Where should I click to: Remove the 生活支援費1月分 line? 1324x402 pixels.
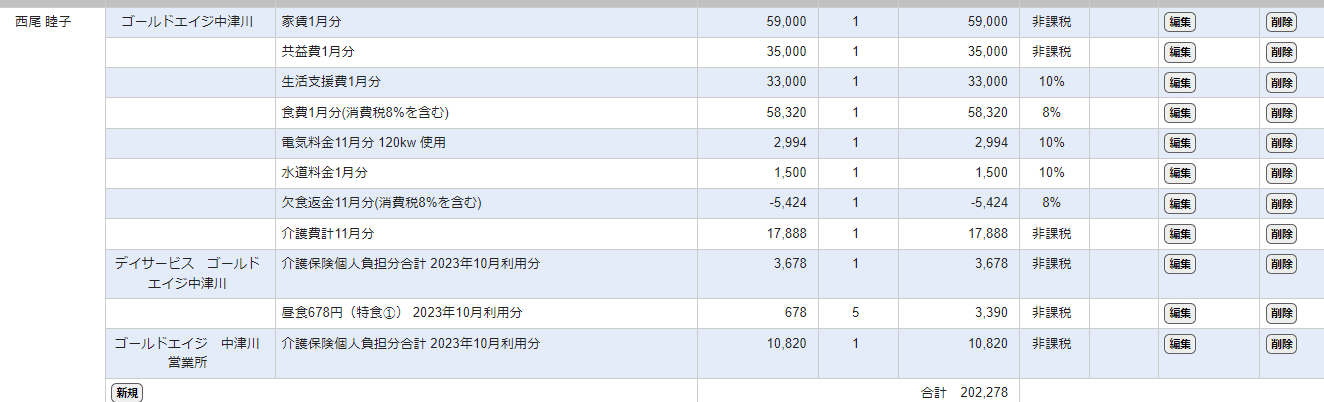pos(1281,82)
